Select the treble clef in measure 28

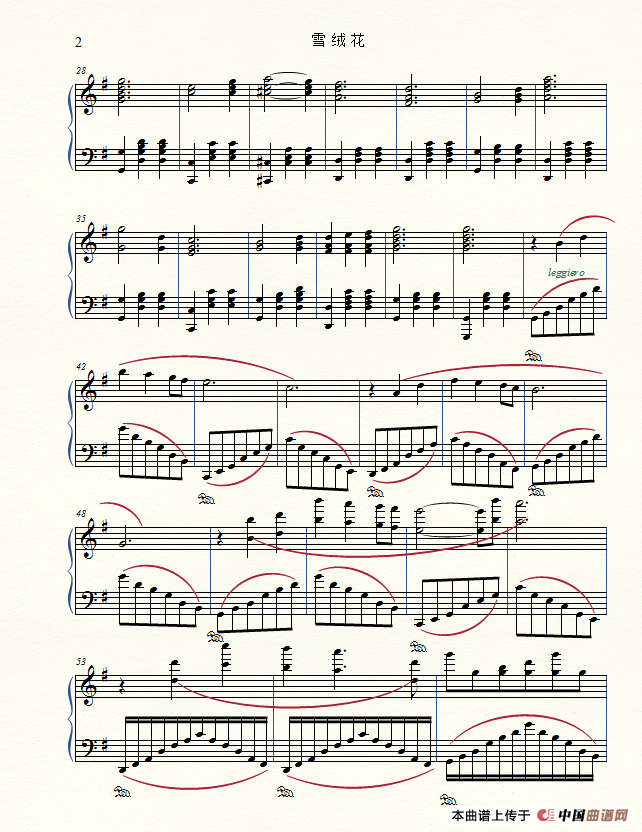point(89,95)
